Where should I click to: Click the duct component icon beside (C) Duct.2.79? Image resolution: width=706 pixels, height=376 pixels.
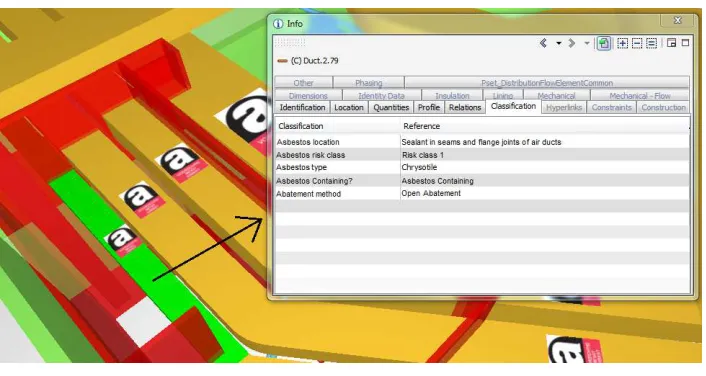pos(282,61)
